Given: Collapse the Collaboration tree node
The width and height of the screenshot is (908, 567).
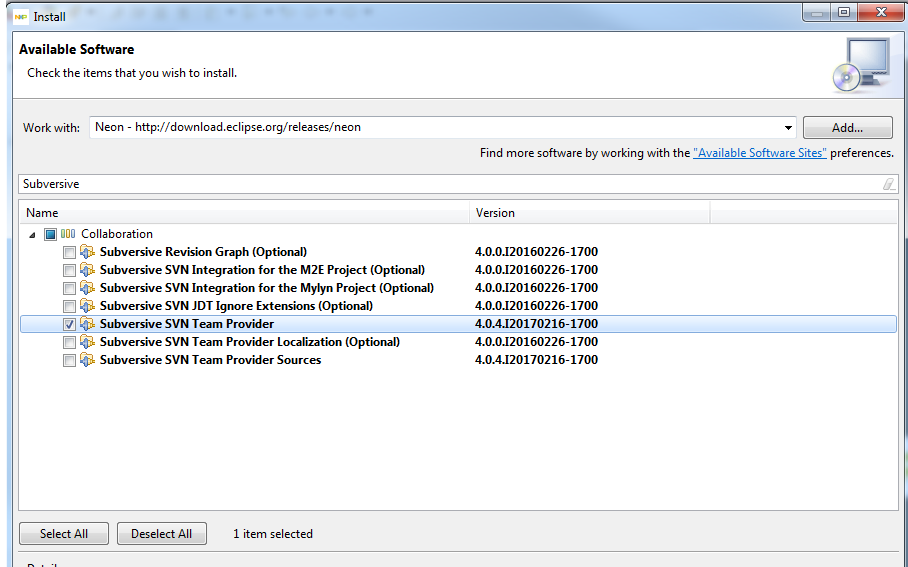Looking at the screenshot, I should pos(32,235).
